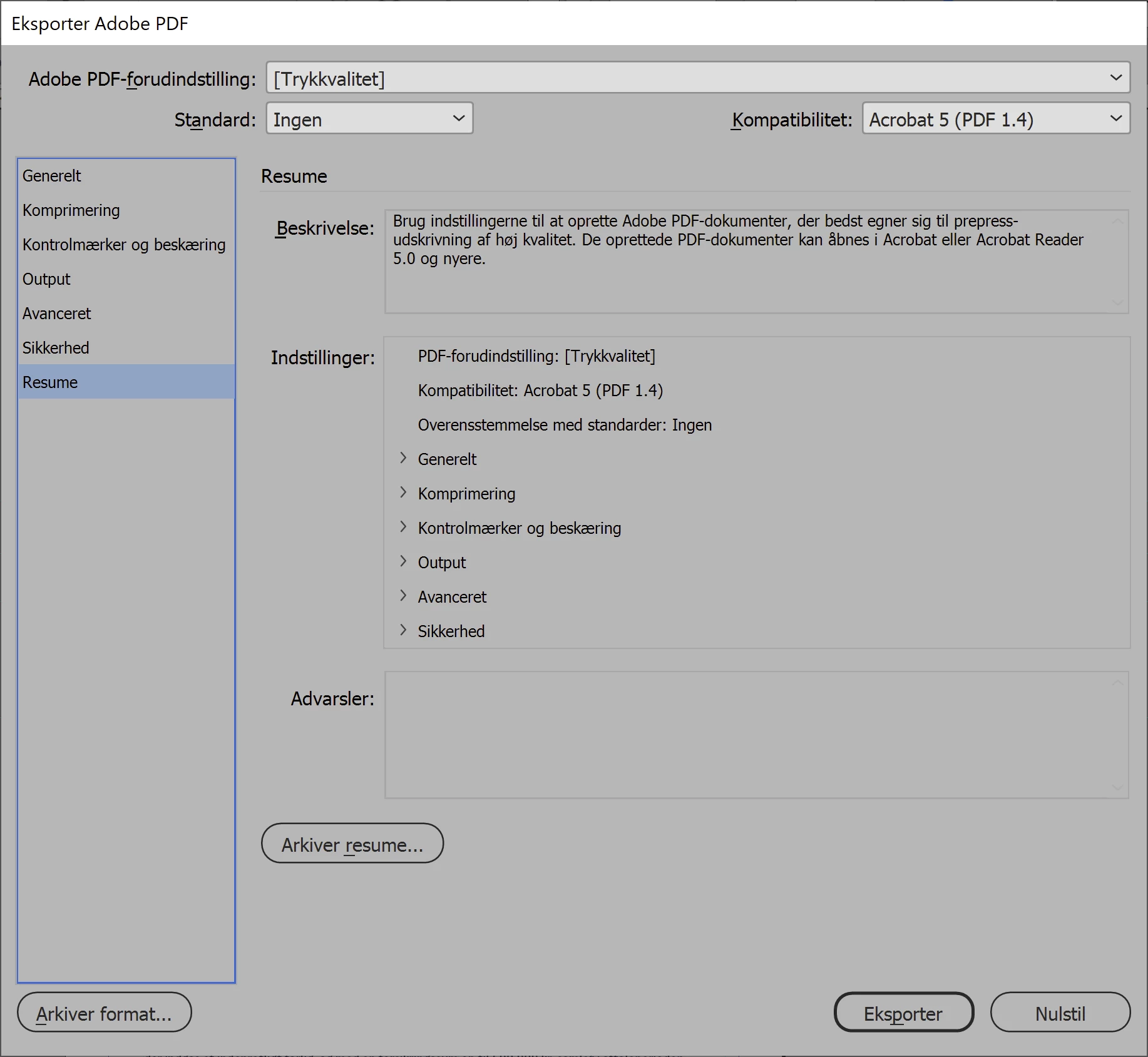Select Resume in the left category list
This screenshot has width=1148, height=1057.
[x=126, y=382]
